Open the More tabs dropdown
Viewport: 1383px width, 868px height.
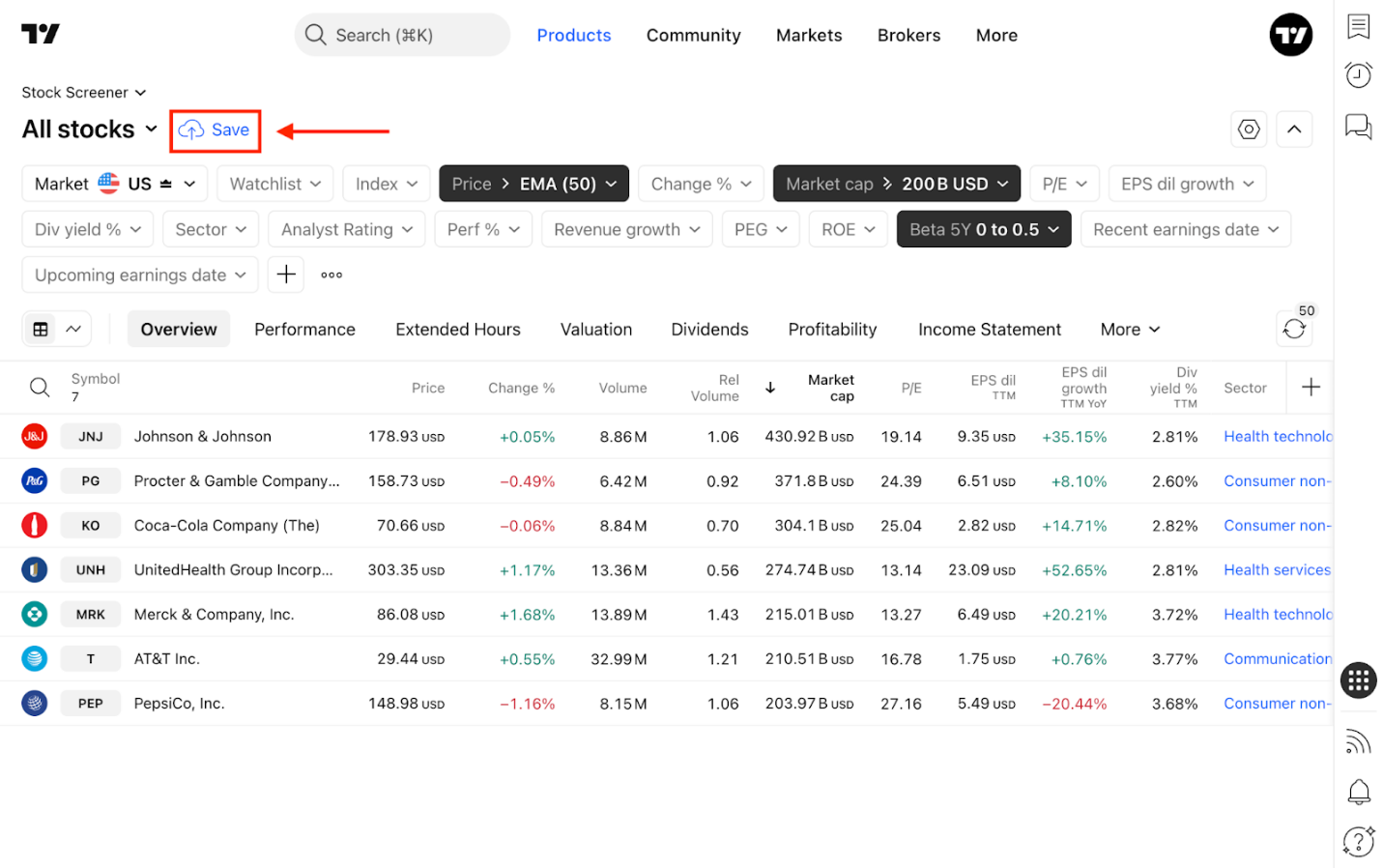[x=1130, y=330]
